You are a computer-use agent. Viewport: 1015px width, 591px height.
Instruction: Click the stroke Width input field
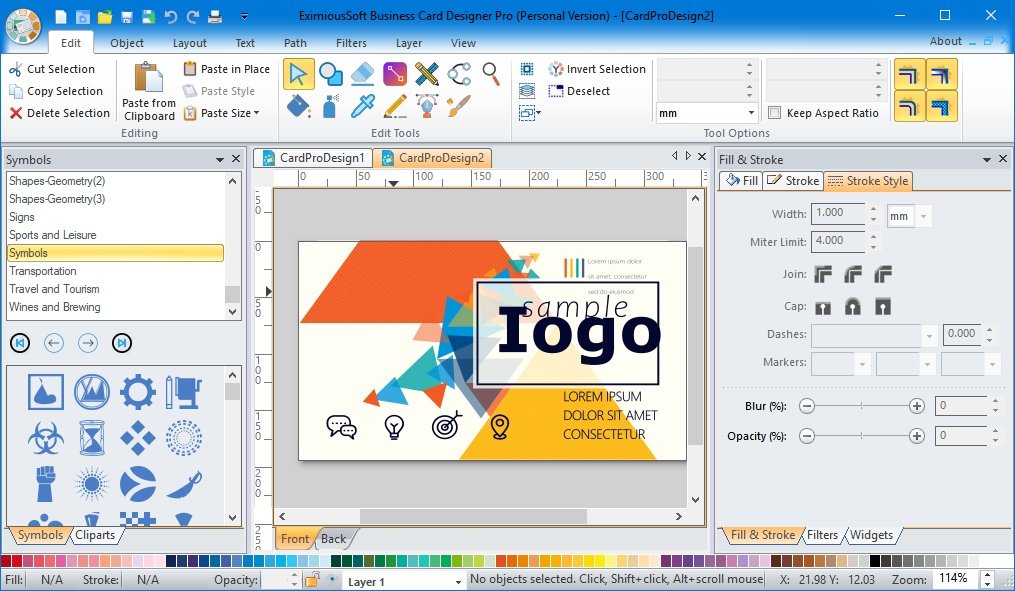[x=838, y=214]
